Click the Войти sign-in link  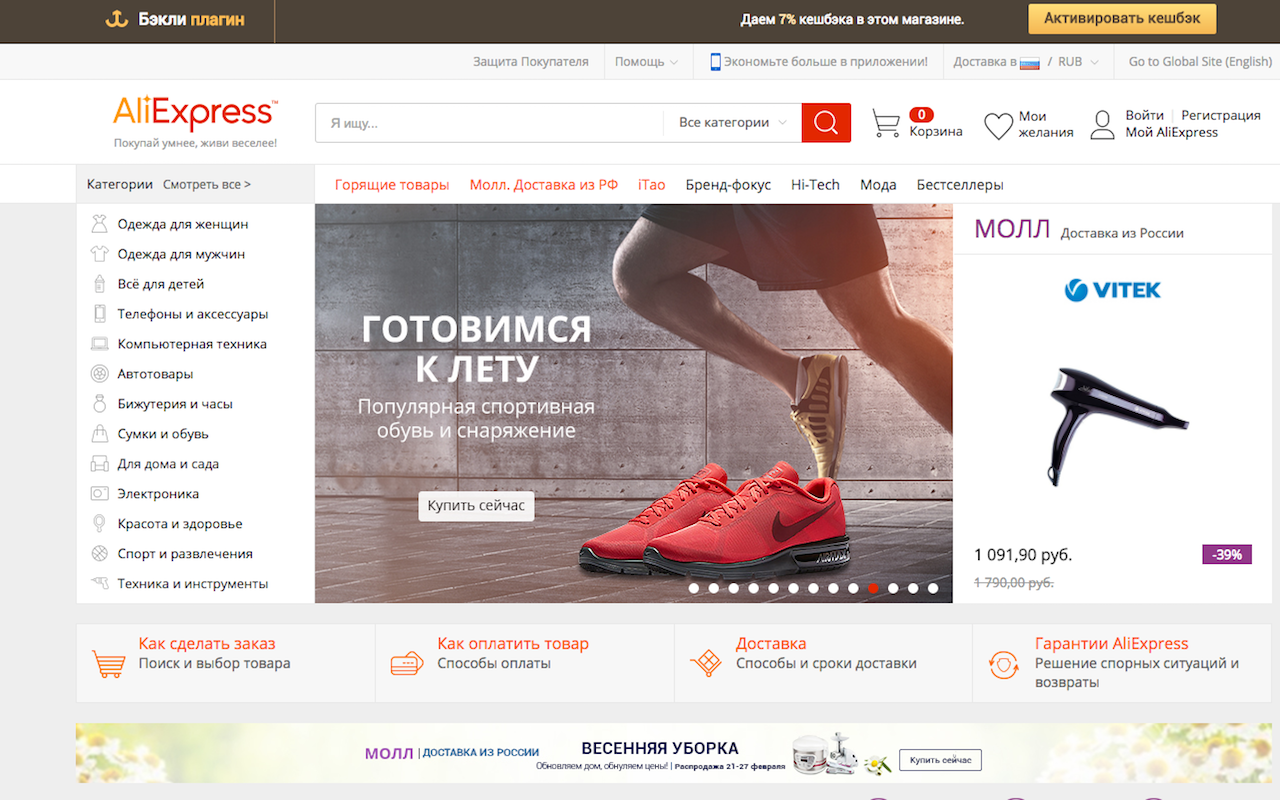click(x=1144, y=115)
